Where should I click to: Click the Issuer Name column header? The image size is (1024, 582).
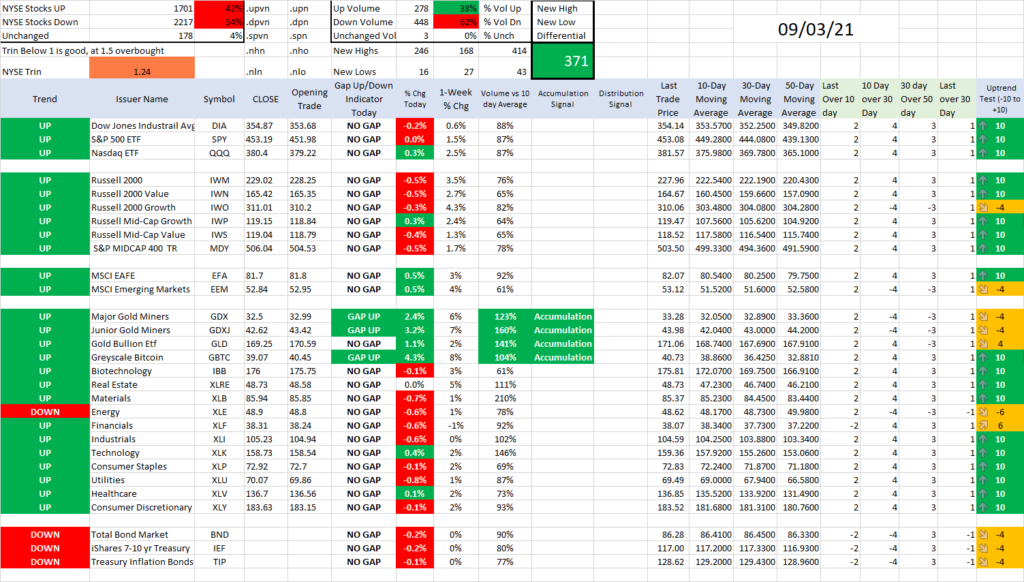(x=142, y=100)
